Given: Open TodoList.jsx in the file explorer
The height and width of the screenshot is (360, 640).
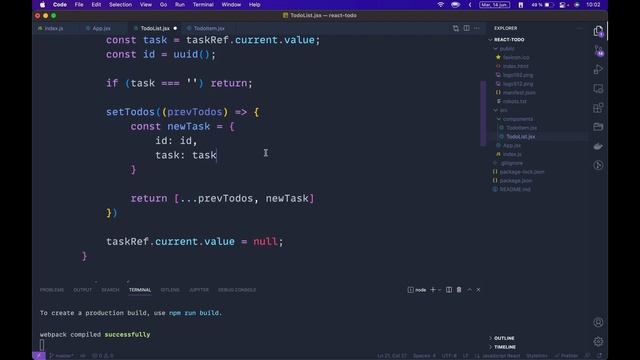Looking at the screenshot, I should coord(520,137).
